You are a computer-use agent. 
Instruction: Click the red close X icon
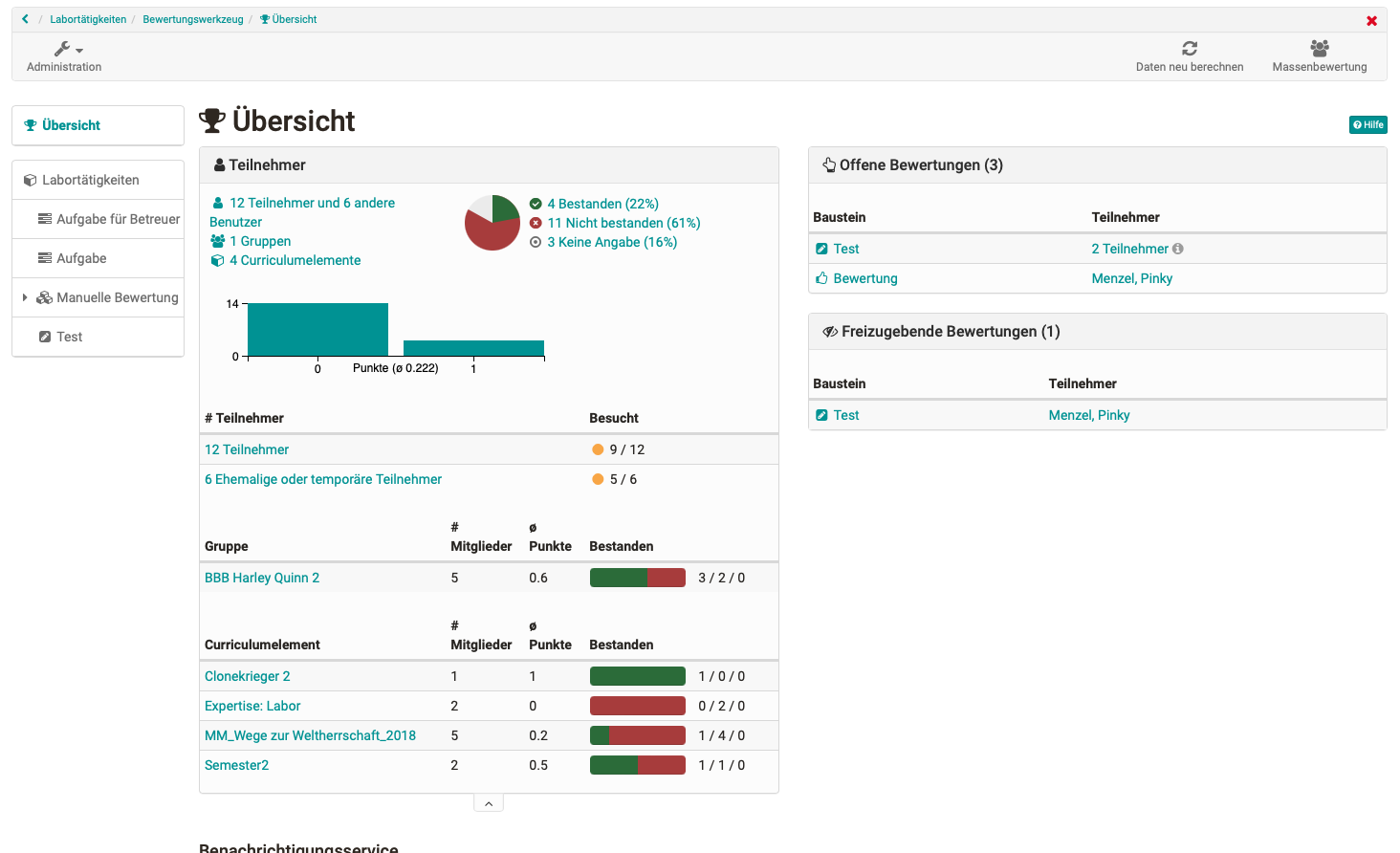(1371, 21)
